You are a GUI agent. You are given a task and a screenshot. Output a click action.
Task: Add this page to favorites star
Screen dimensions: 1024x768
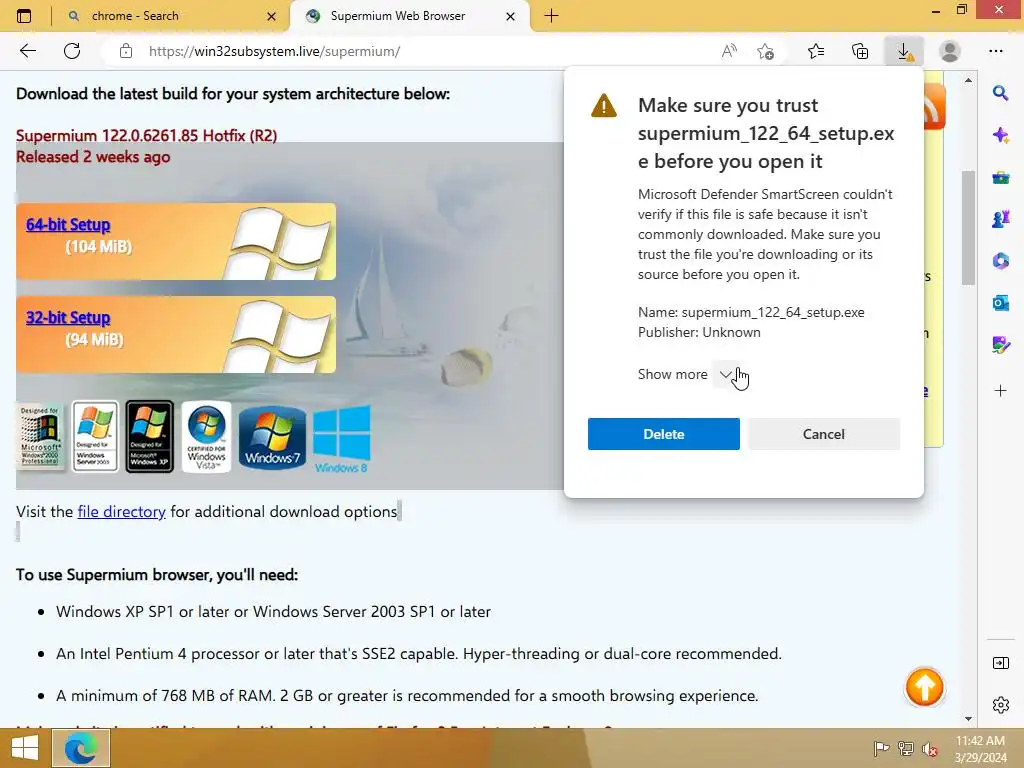(765, 51)
